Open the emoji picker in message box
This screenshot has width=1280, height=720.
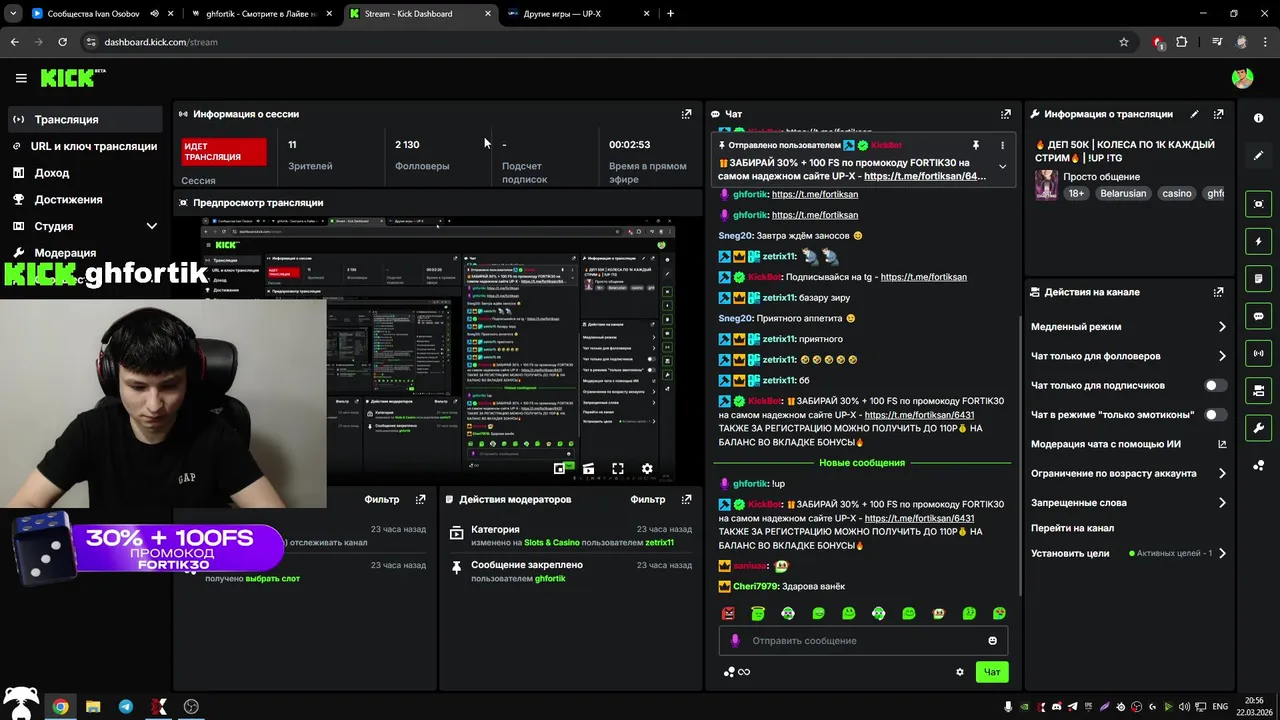click(992, 641)
